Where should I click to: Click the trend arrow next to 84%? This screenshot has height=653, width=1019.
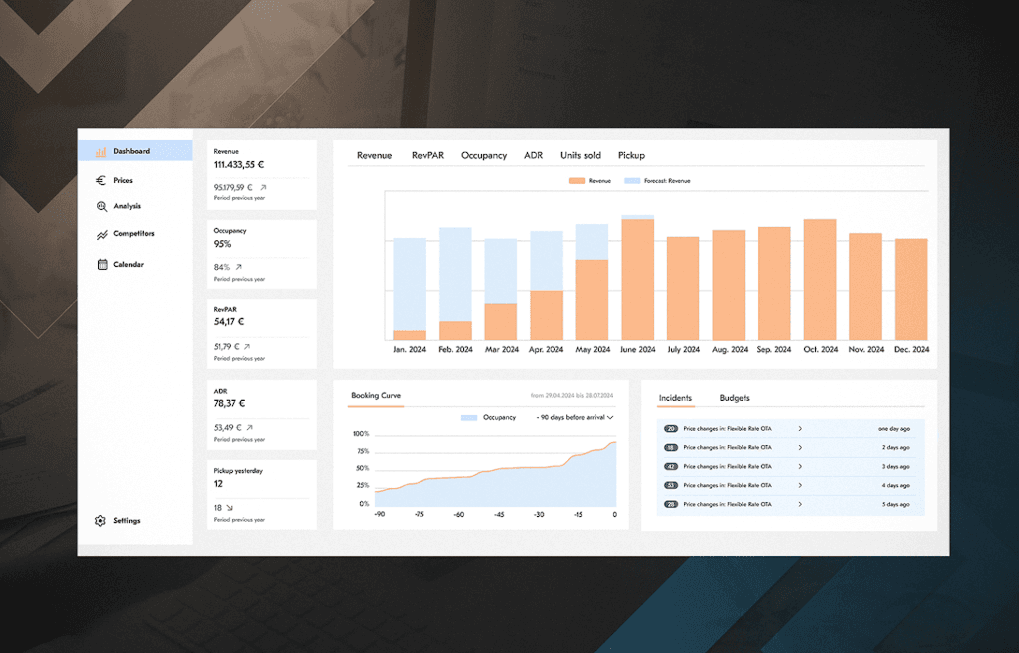tap(239, 267)
